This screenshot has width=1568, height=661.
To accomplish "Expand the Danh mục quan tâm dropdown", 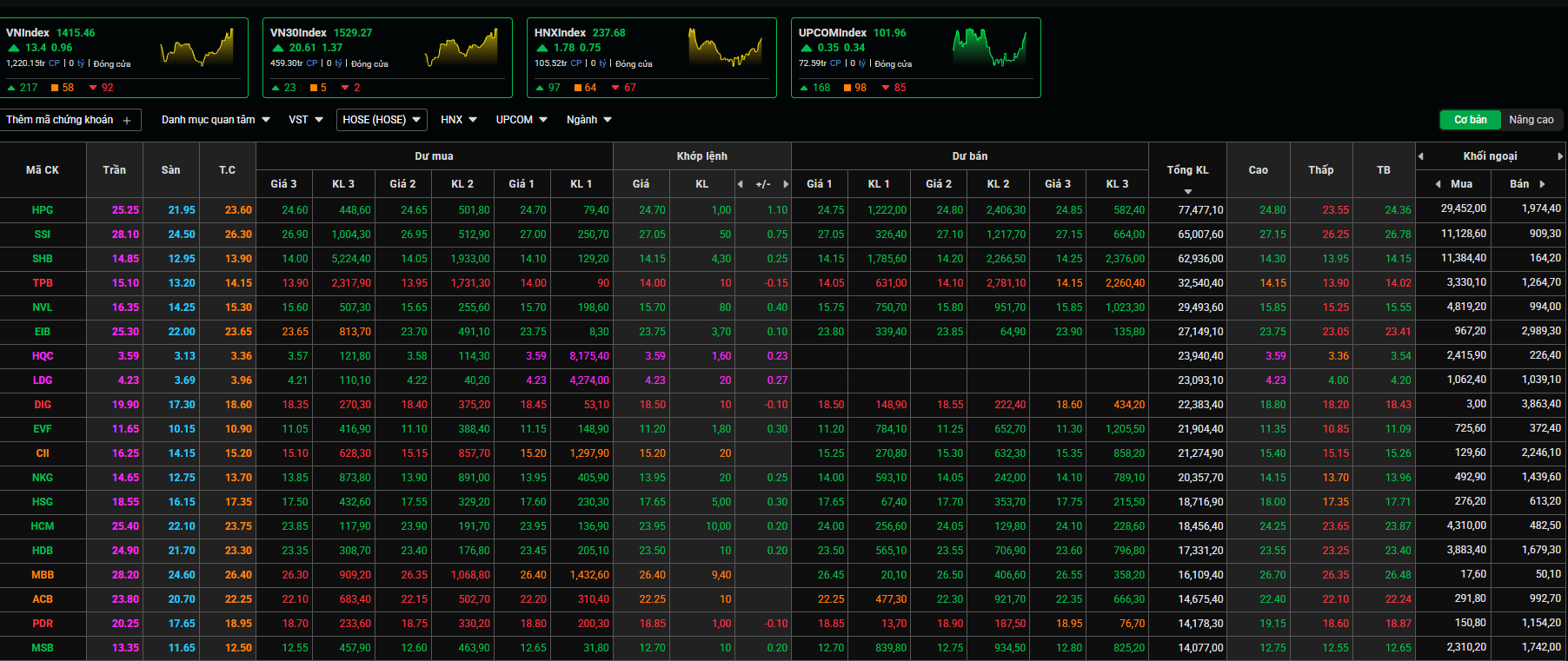I will (x=216, y=120).
